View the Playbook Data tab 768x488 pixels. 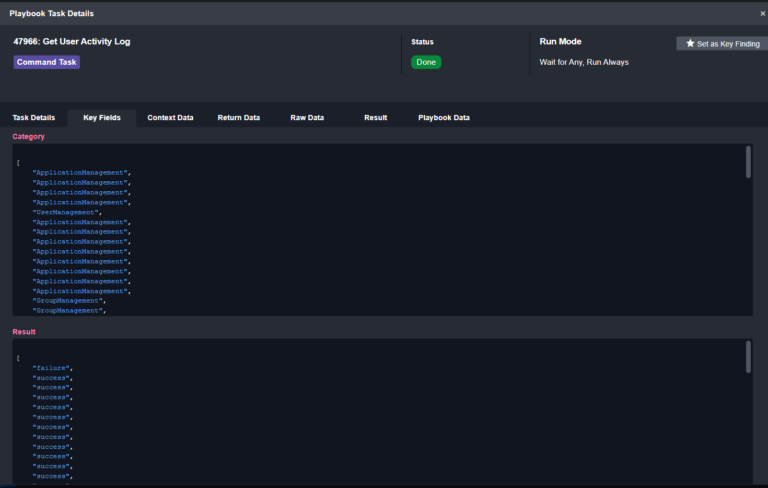click(443, 117)
